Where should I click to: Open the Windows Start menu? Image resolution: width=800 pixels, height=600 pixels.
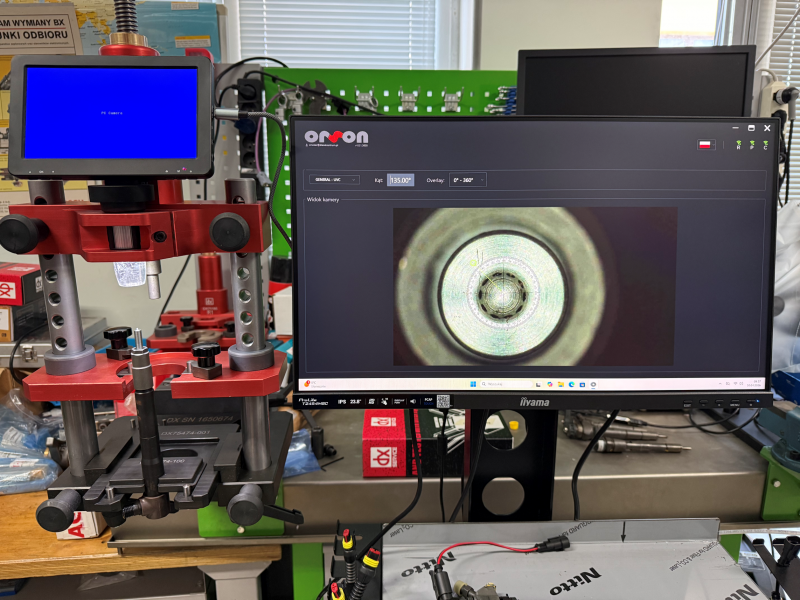click(x=471, y=383)
